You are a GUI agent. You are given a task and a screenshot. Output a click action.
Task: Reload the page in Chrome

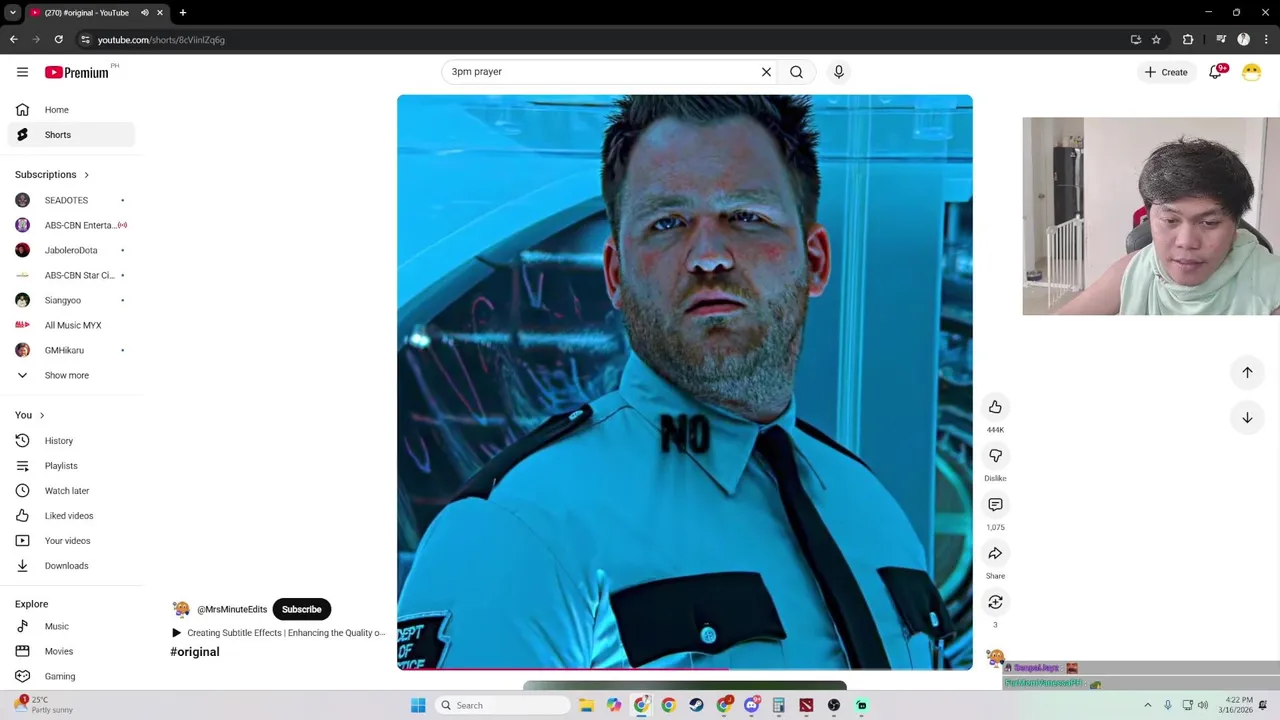pos(59,40)
